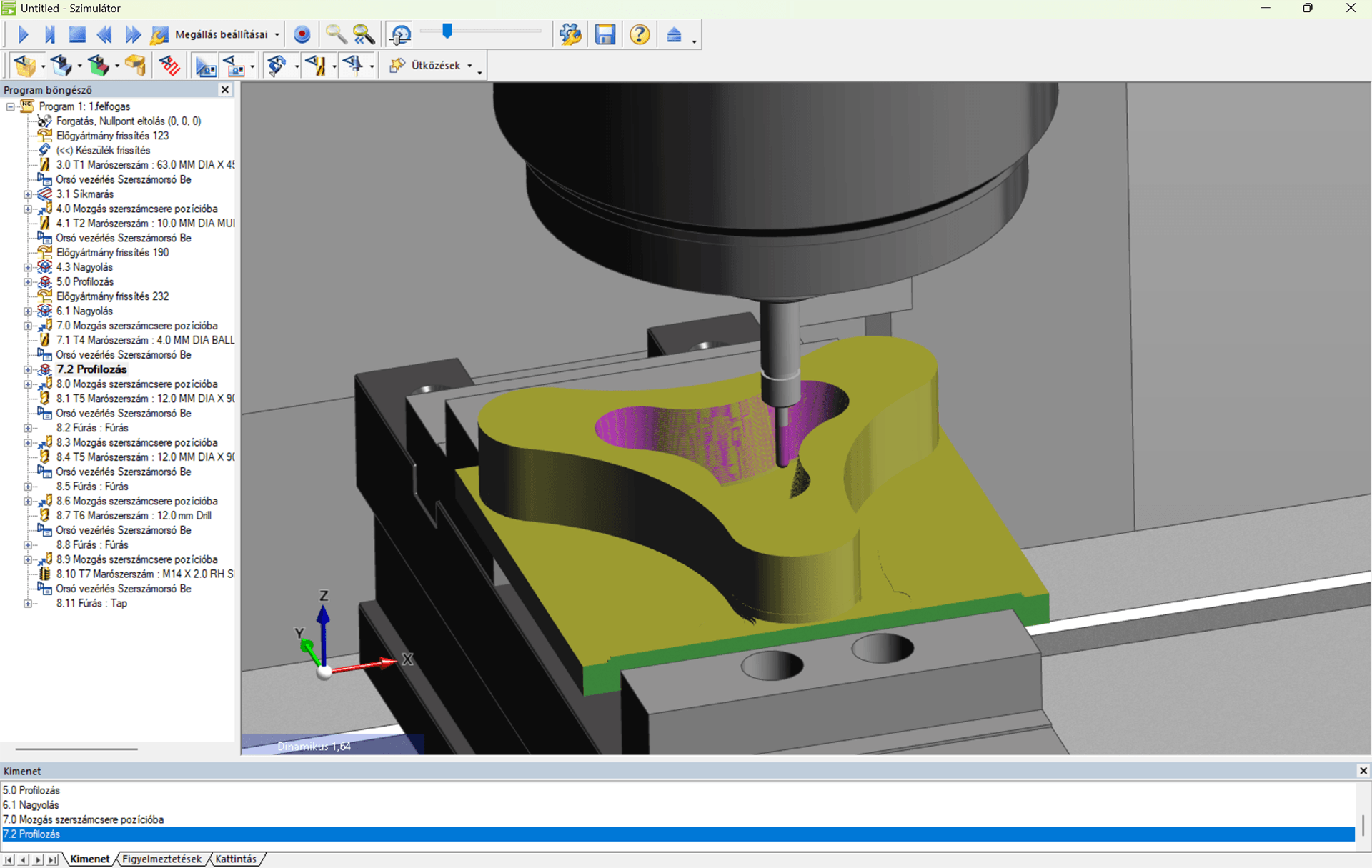Expand the 4.3 Nagyolás tree node
1372x868 pixels.
coord(28,267)
